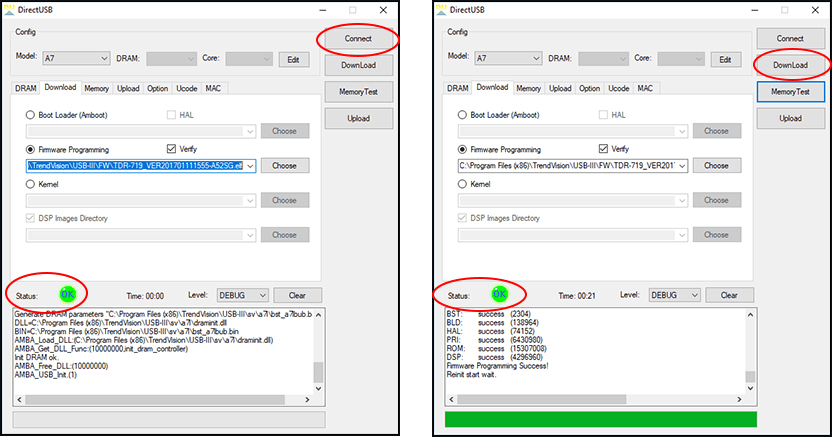
Task: Open the Ucode tab in the right window
Action: click(619, 88)
